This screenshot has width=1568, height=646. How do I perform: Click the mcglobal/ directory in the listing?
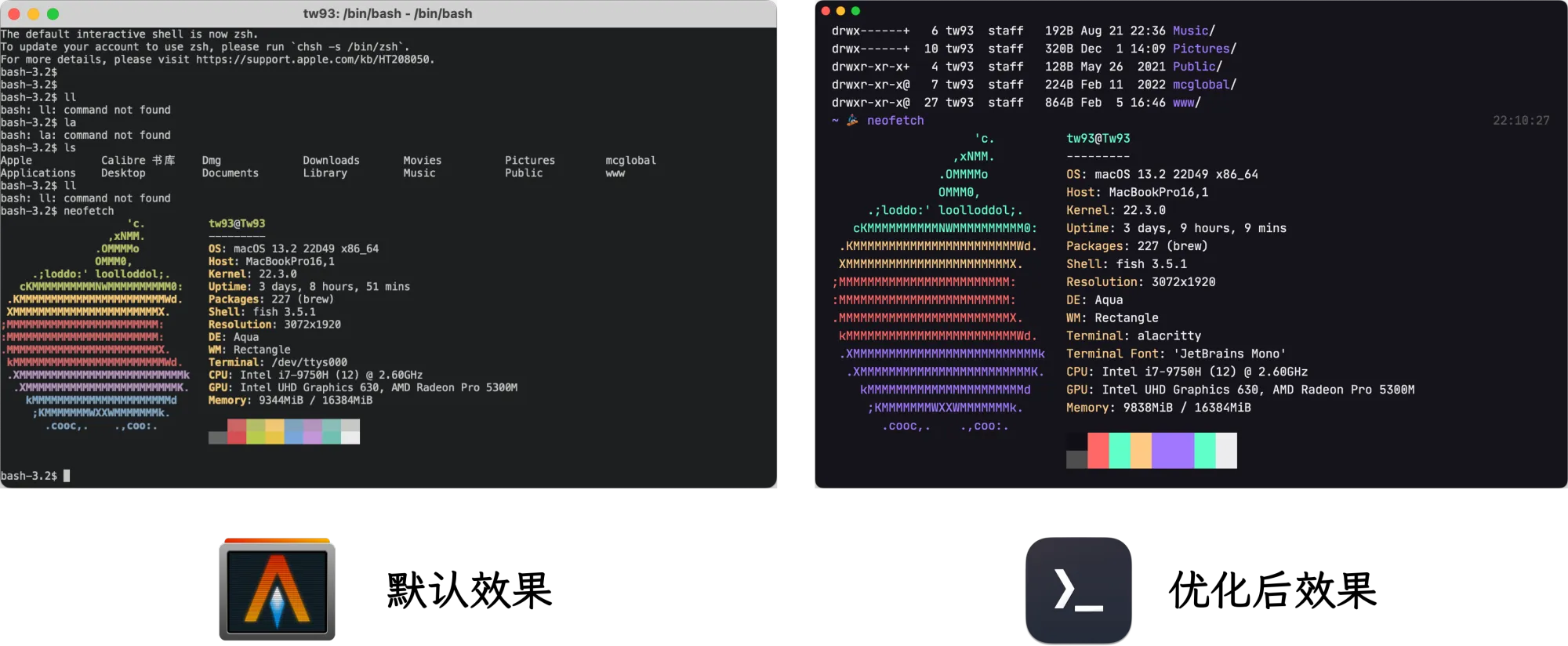tap(1204, 85)
